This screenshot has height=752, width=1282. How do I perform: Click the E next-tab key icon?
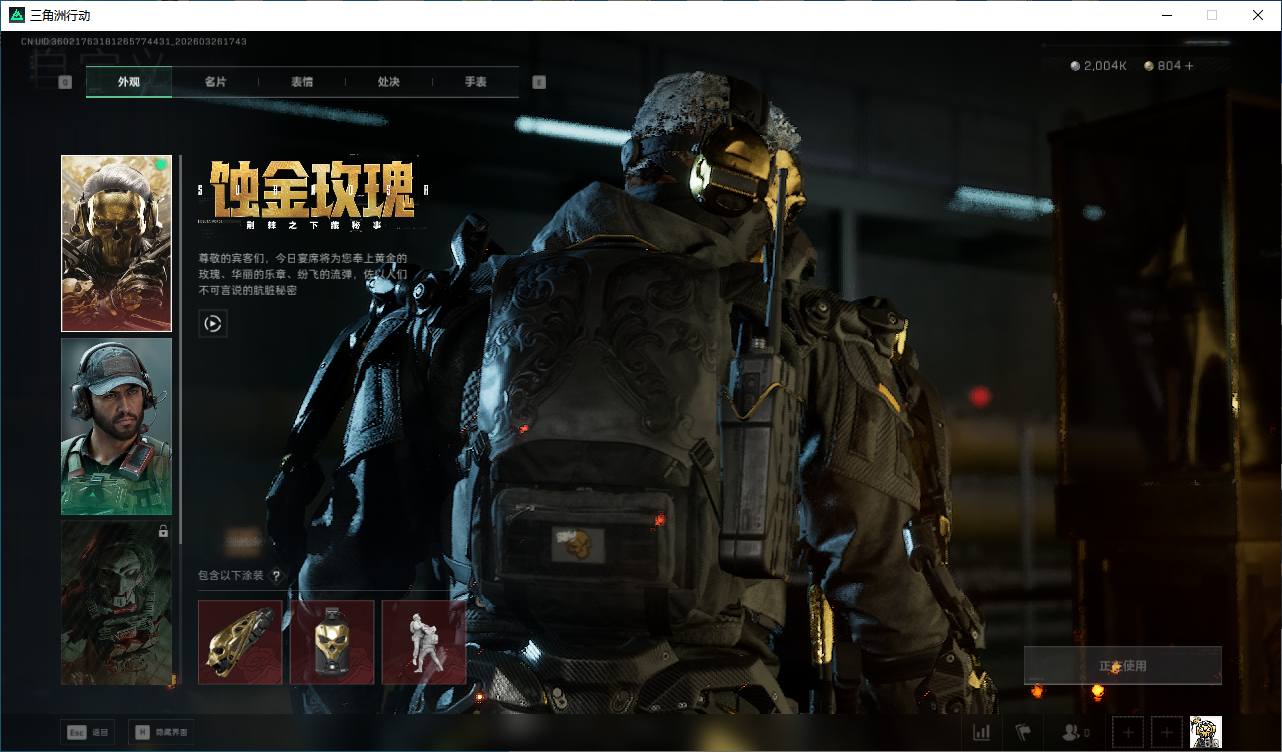(x=540, y=82)
